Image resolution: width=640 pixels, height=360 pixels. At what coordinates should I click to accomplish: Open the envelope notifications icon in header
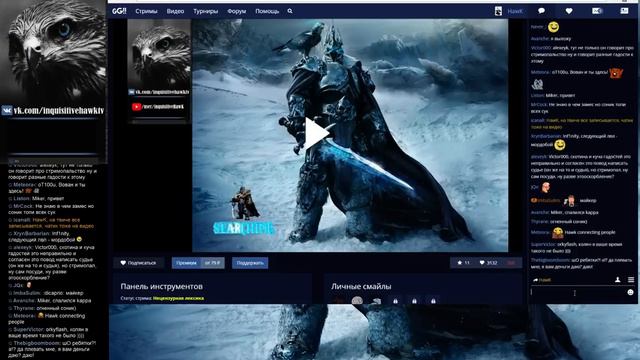[x=597, y=11]
